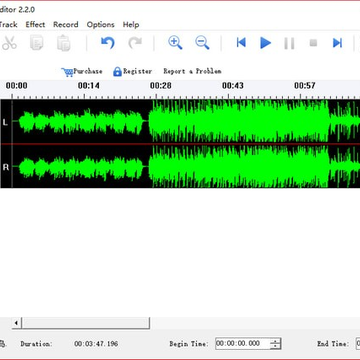The width and height of the screenshot is (360, 360).
Task: Click the Begin Time input field
Action: 242,344
